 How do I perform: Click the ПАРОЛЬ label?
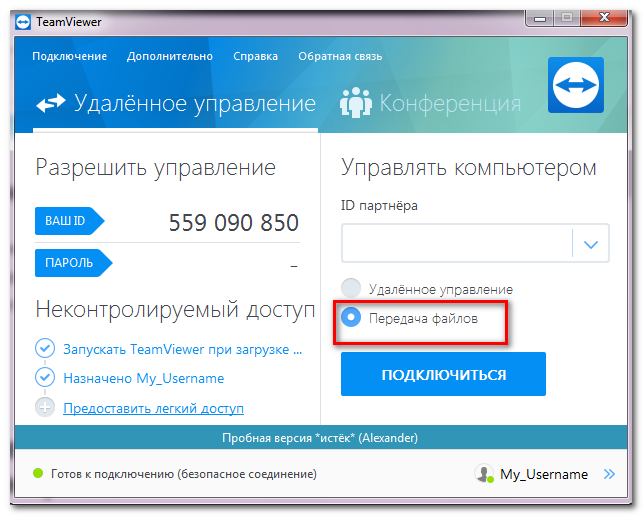click(73, 263)
